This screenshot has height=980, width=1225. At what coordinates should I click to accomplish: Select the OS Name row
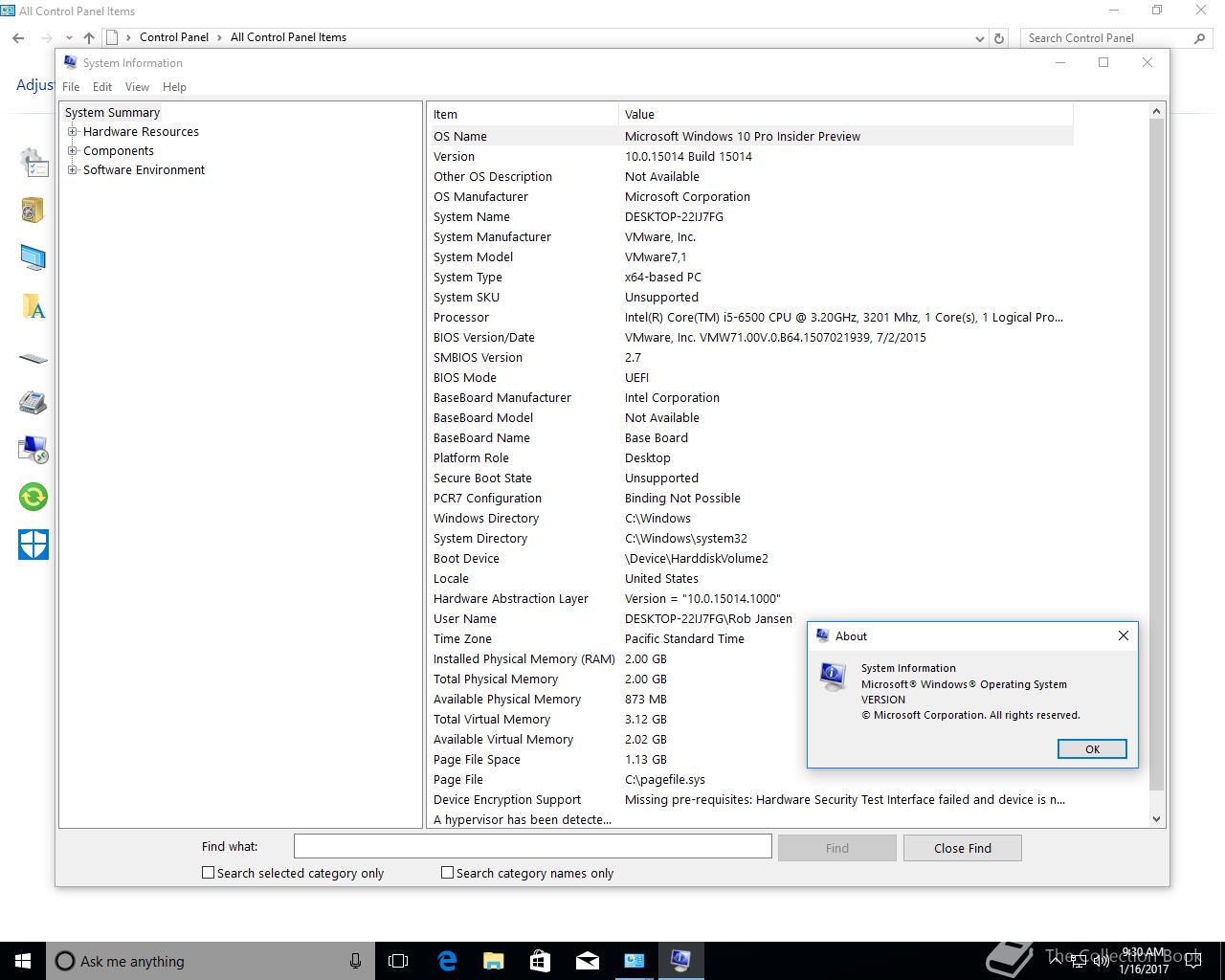coord(750,136)
